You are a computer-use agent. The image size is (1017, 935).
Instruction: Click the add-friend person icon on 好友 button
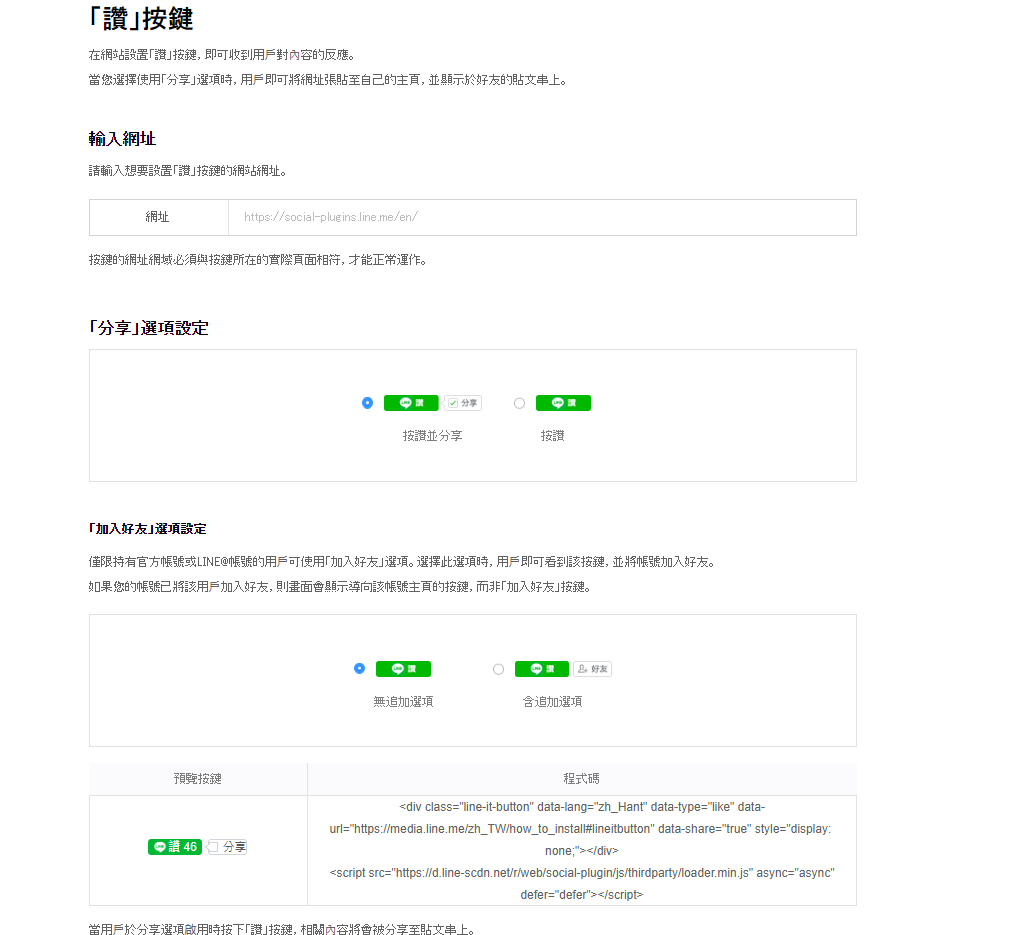(x=582, y=669)
